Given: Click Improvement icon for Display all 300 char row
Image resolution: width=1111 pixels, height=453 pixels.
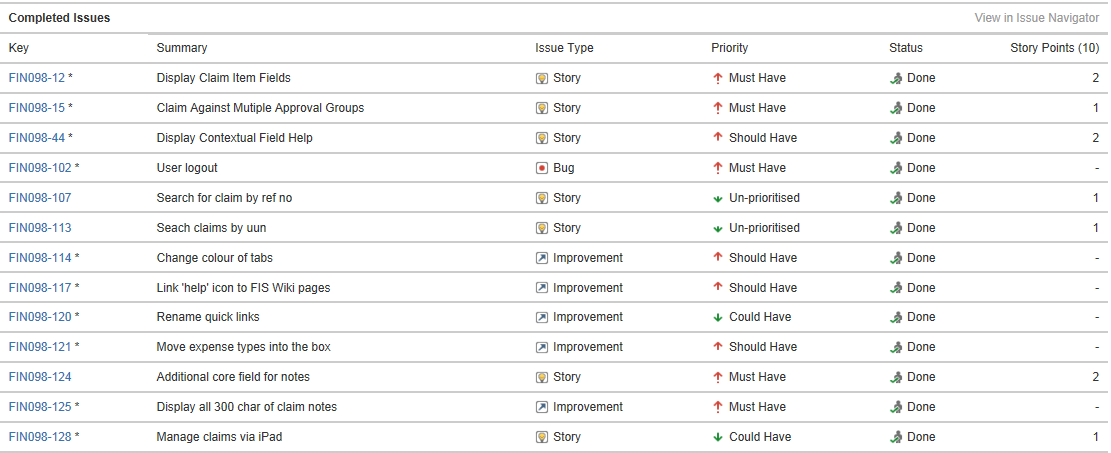Looking at the screenshot, I should pos(542,407).
